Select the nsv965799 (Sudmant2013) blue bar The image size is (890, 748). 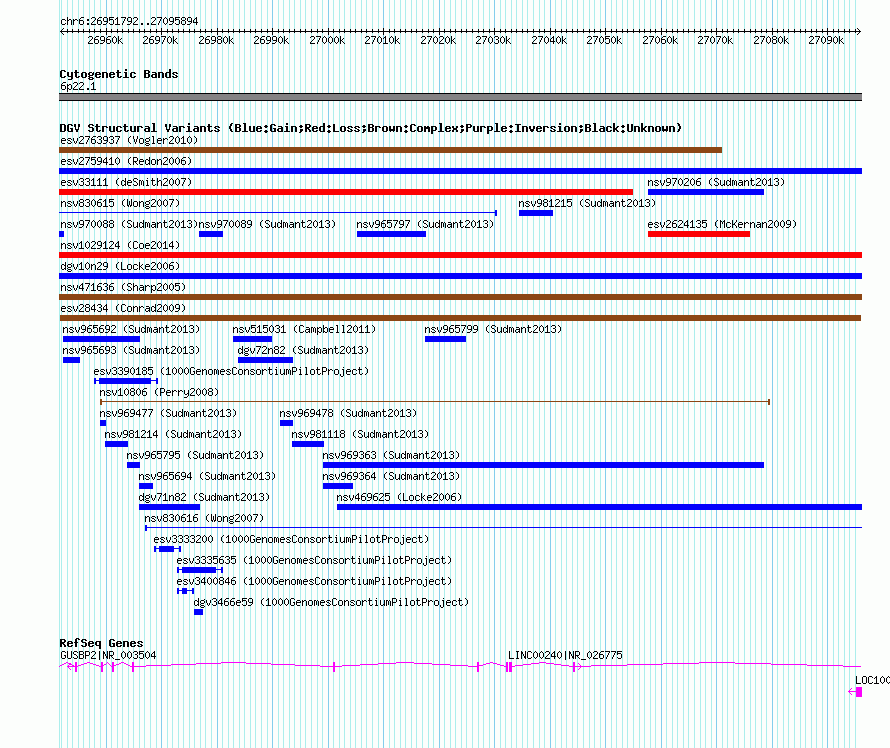point(446,339)
